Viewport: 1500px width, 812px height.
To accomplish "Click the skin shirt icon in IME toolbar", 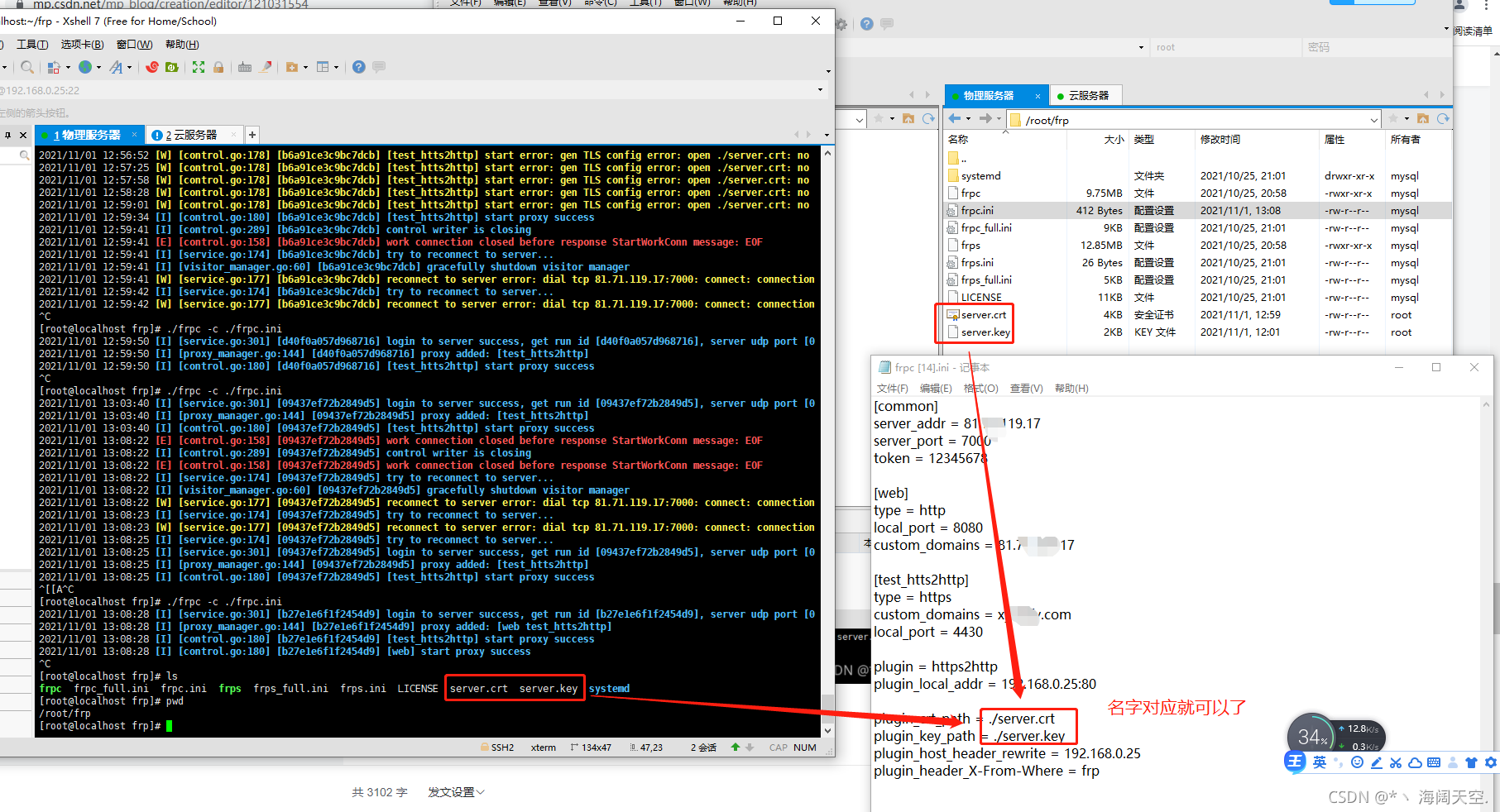I will tap(1471, 762).
